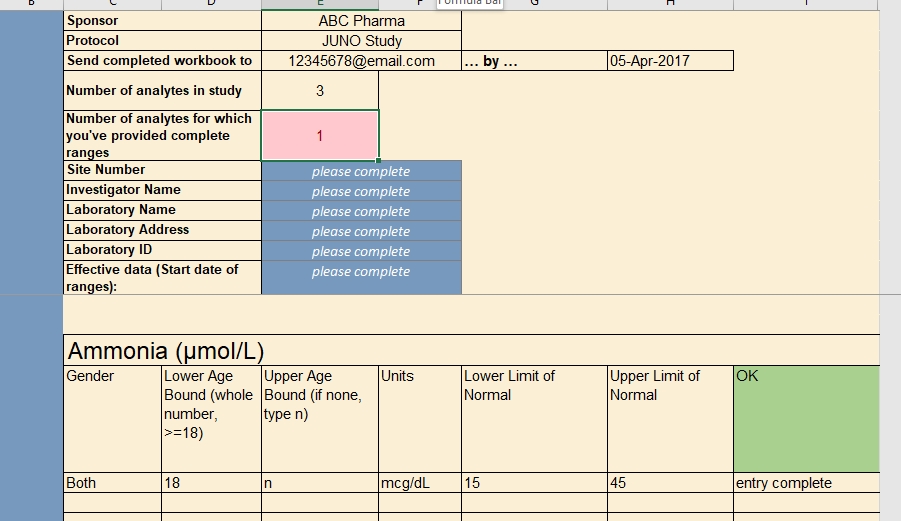This screenshot has height=521, width=901.
Task: Click the Site Number input cell
Action: (x=361, y=171)
